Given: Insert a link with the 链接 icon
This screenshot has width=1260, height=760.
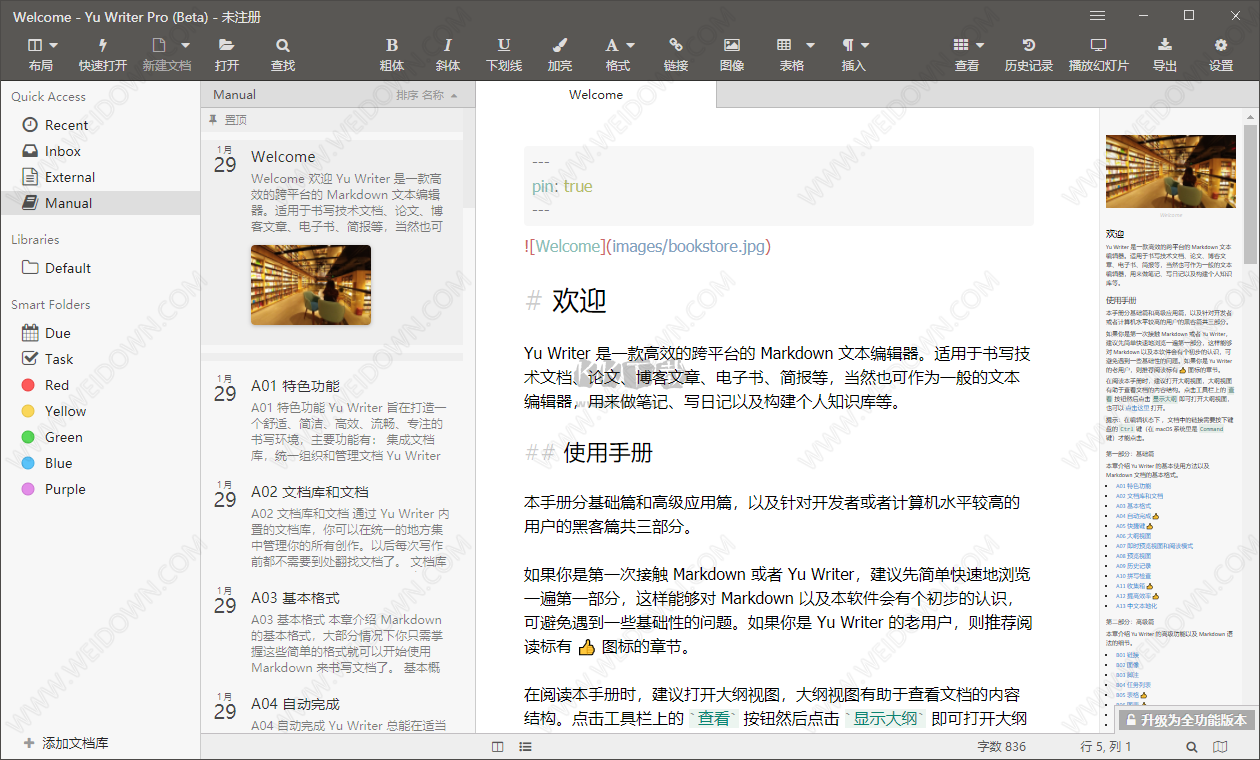Looking at the screenshot, I should [676, 52].
